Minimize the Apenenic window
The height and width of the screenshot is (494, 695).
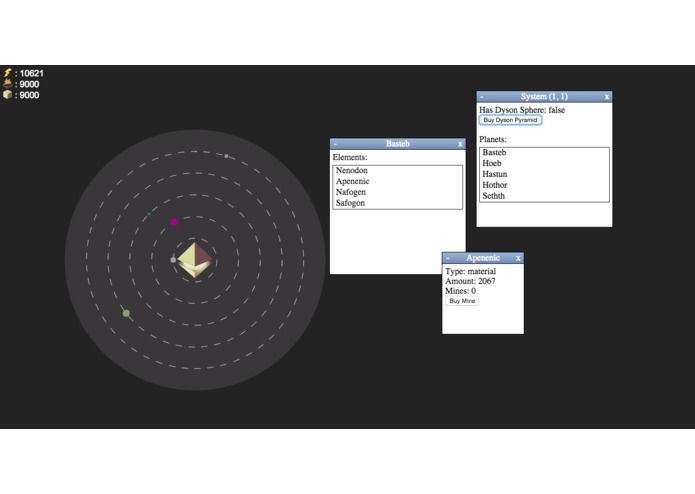[x=448, y=258]
